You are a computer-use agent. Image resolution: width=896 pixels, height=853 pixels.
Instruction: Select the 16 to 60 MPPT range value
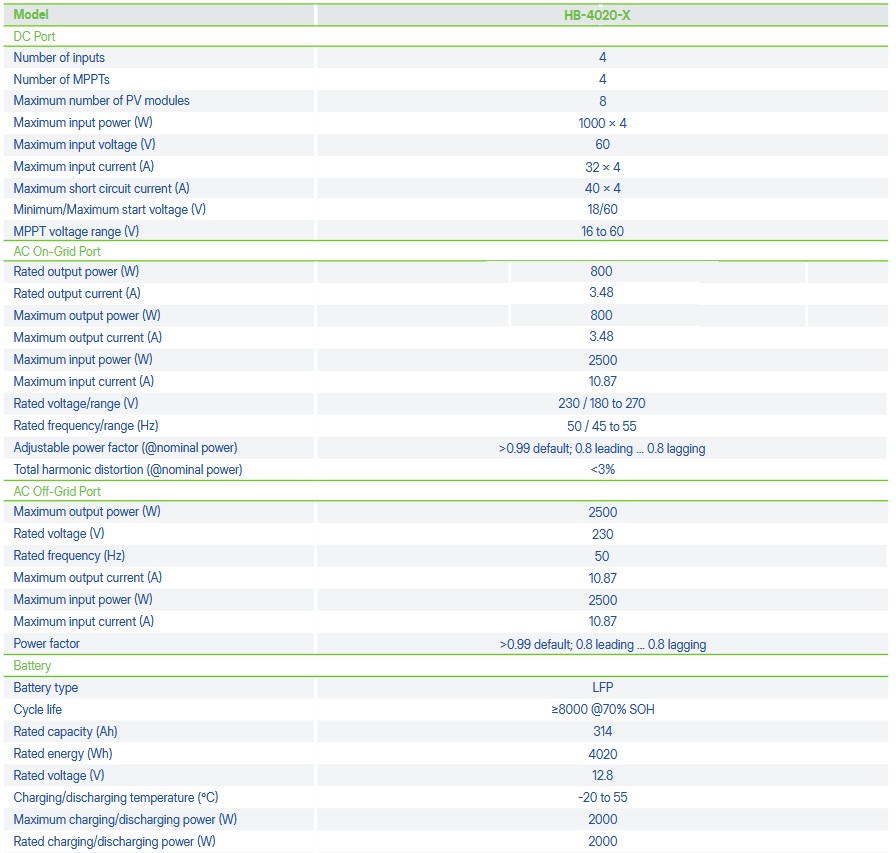[x=602, y=231]
